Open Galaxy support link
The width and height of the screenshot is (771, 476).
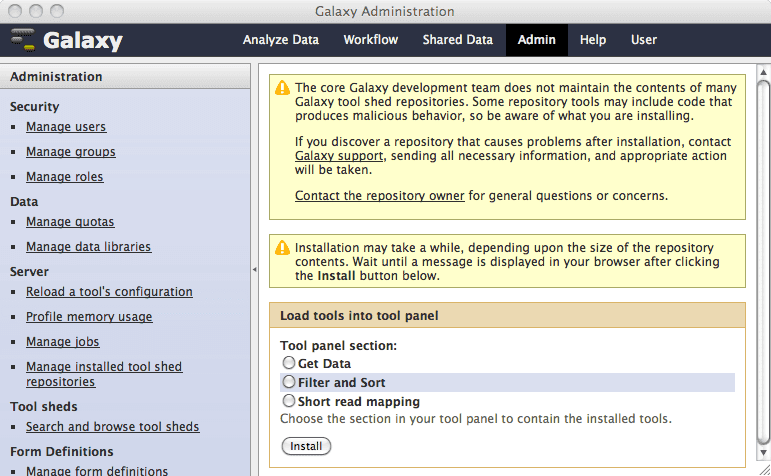pos(339,157)
